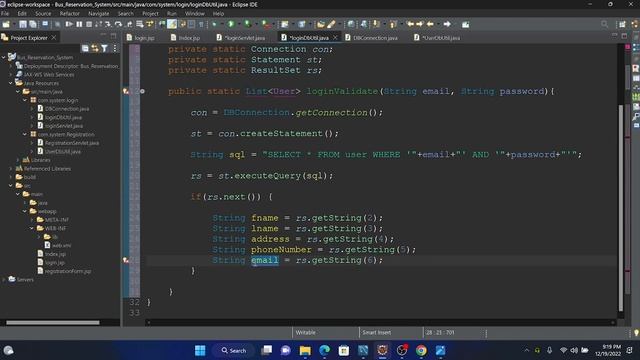The height and width of the screenshot is (360, 640).
Task: Click the Run Last Tool icon with red toolbox
Action: (266, 24)
